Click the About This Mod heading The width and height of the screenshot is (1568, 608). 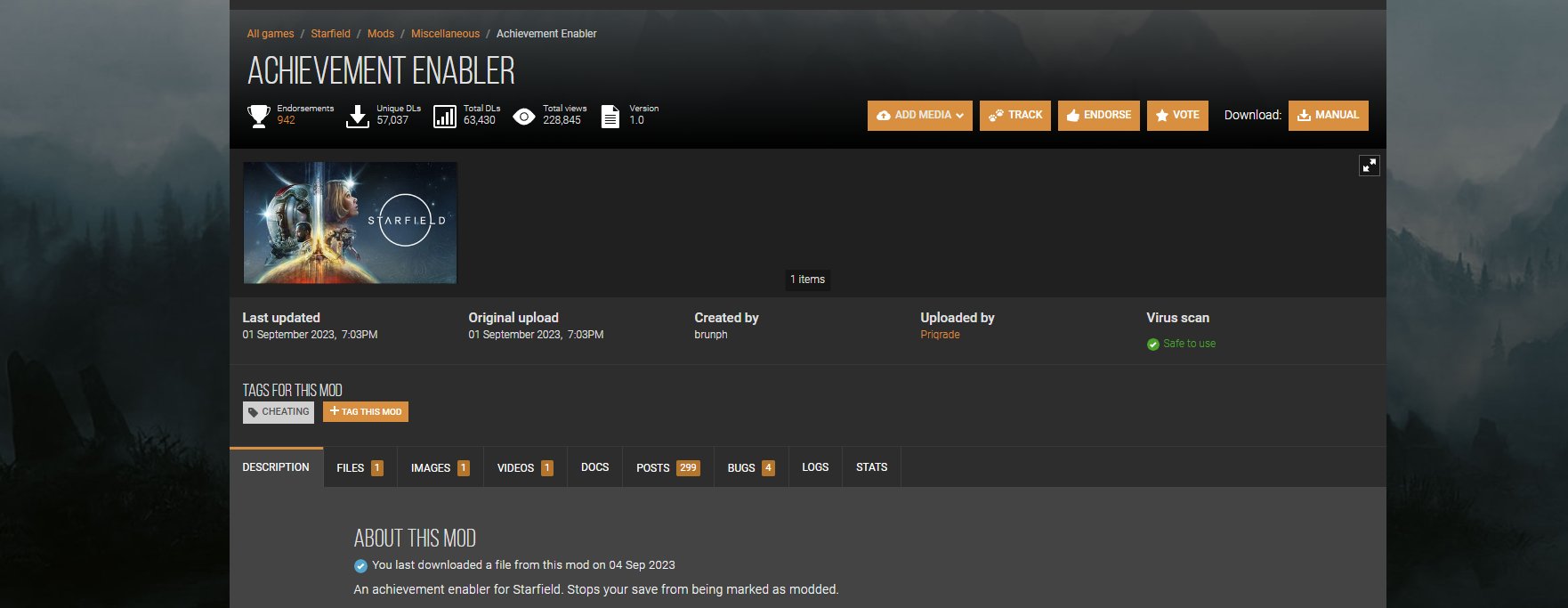click(x=415, y=539)
